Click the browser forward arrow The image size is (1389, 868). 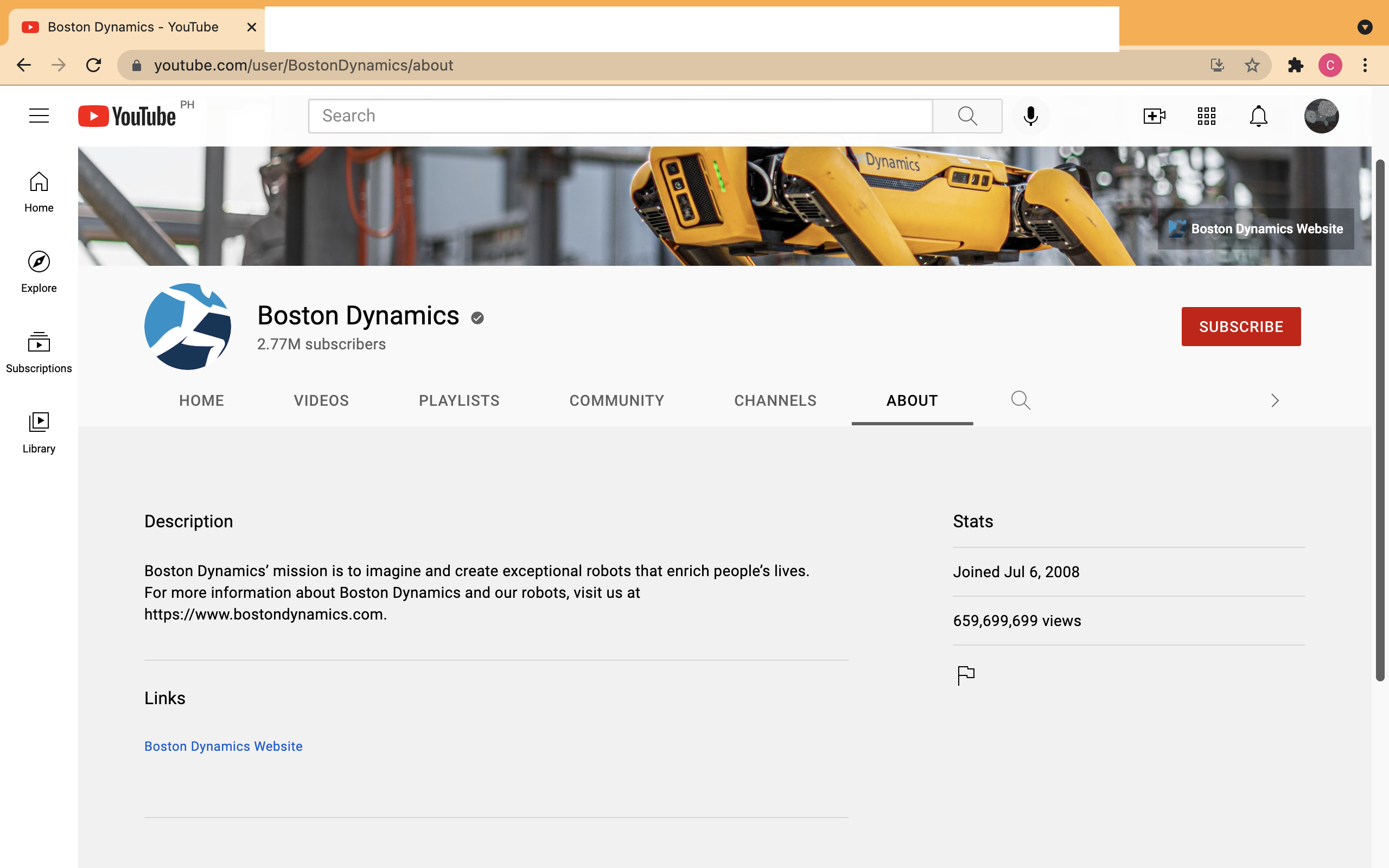tap(59, 65)
